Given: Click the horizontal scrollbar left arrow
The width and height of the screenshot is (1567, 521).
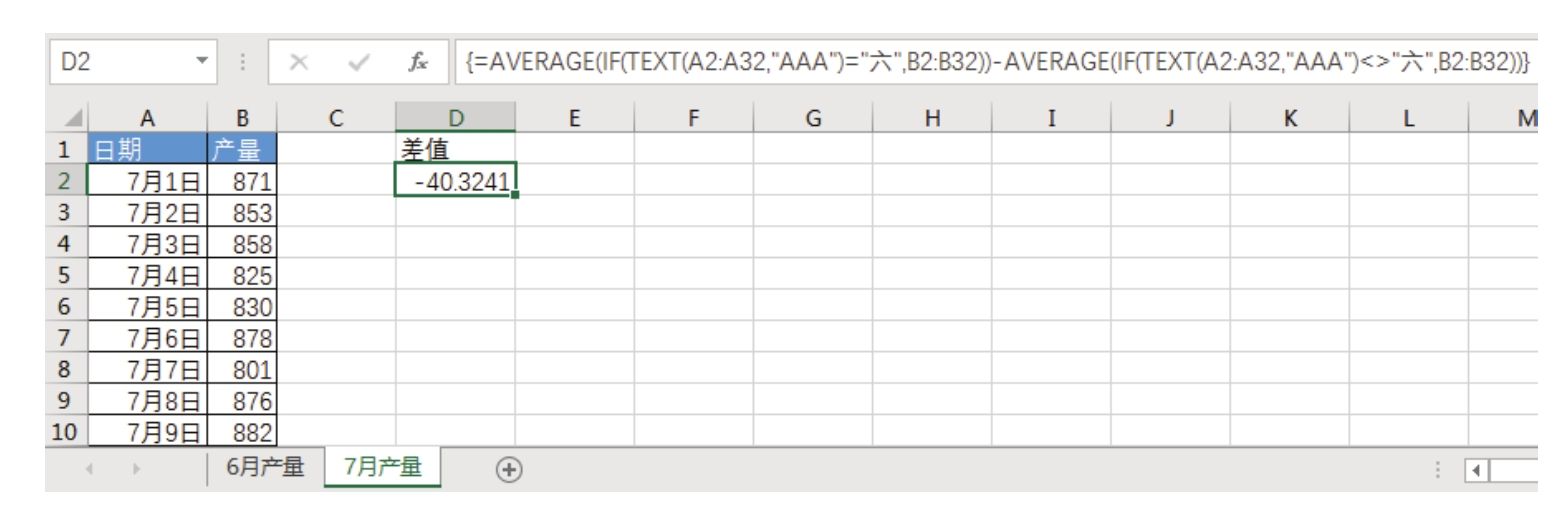Looking at the screenshot, I should tap(1478, 469).
